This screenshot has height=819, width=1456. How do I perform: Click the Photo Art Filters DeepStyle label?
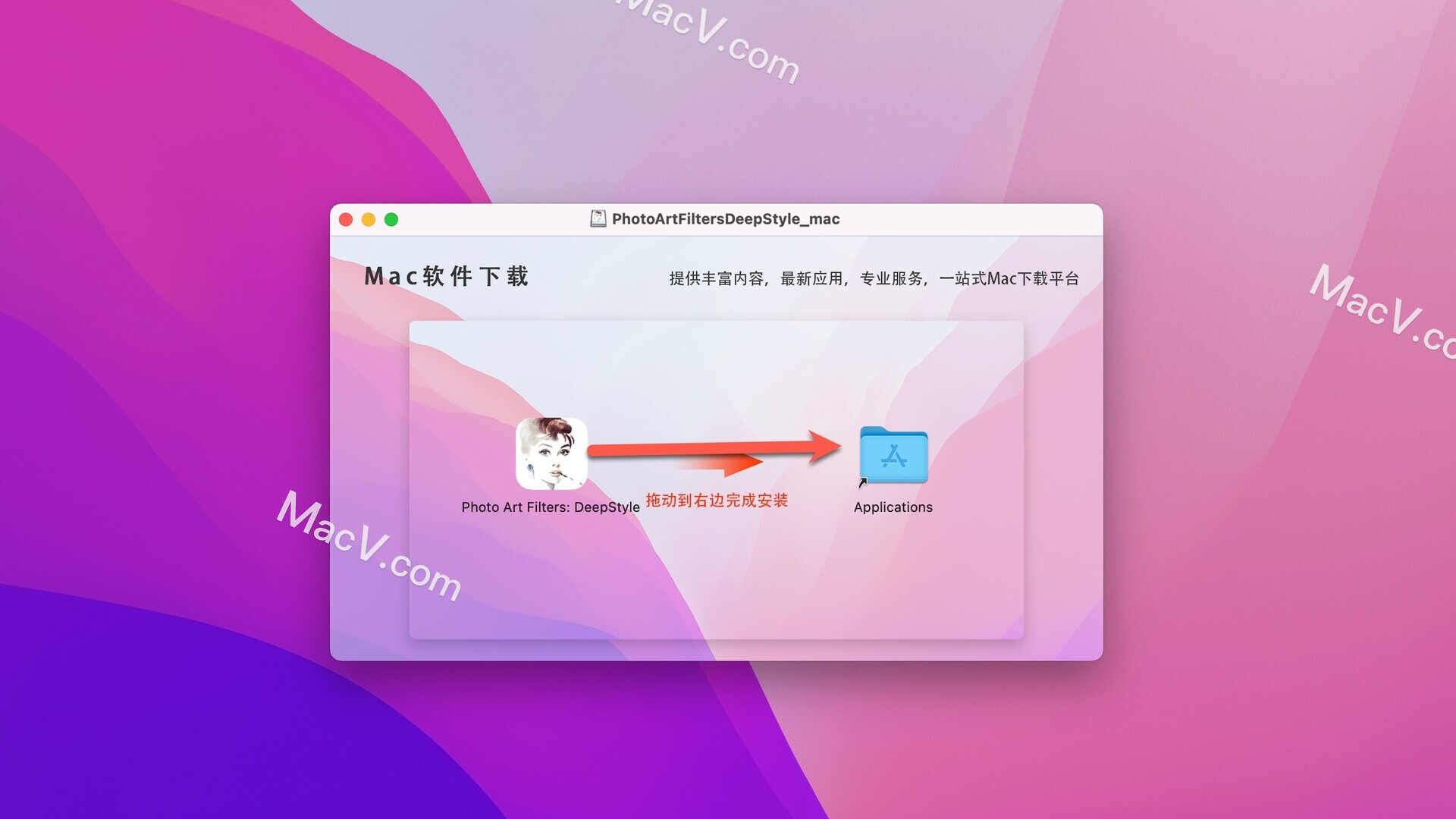tap(550, 507)
